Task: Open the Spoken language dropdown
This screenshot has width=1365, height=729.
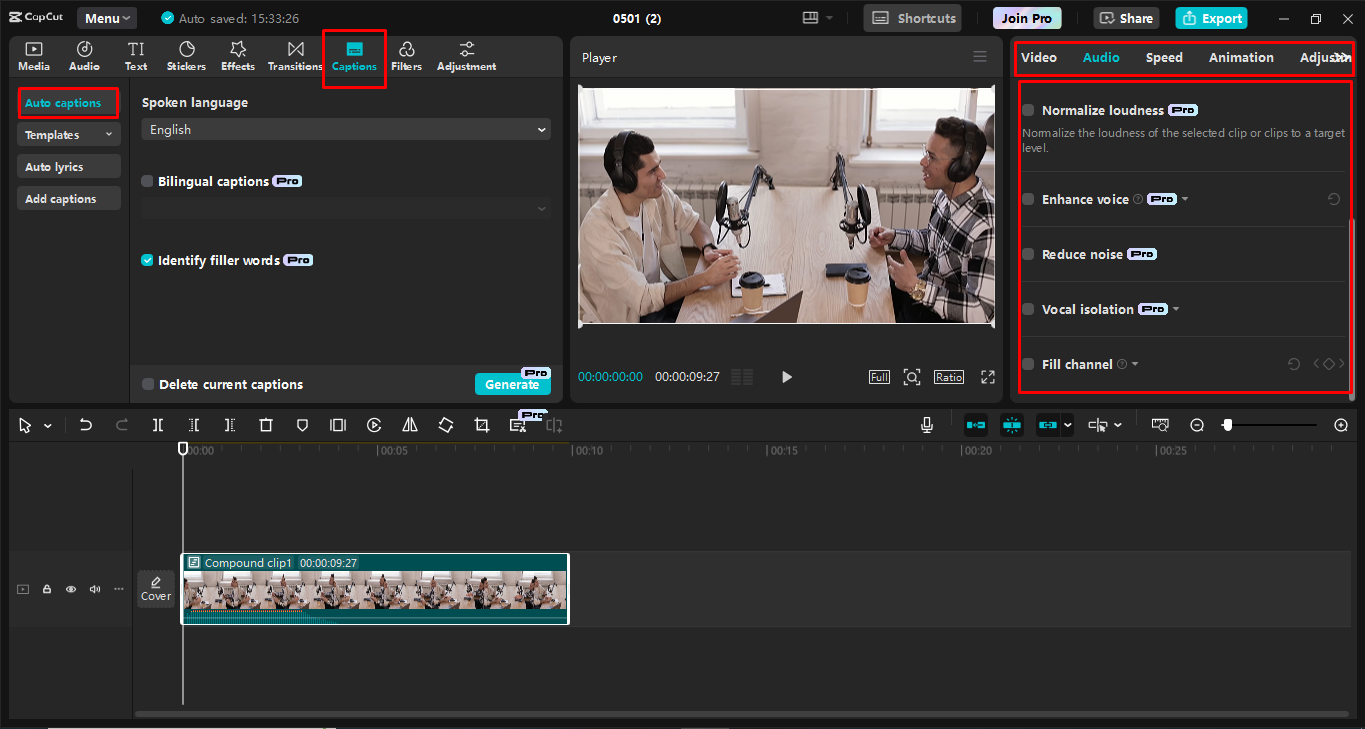Action: (x=345, y=130)
